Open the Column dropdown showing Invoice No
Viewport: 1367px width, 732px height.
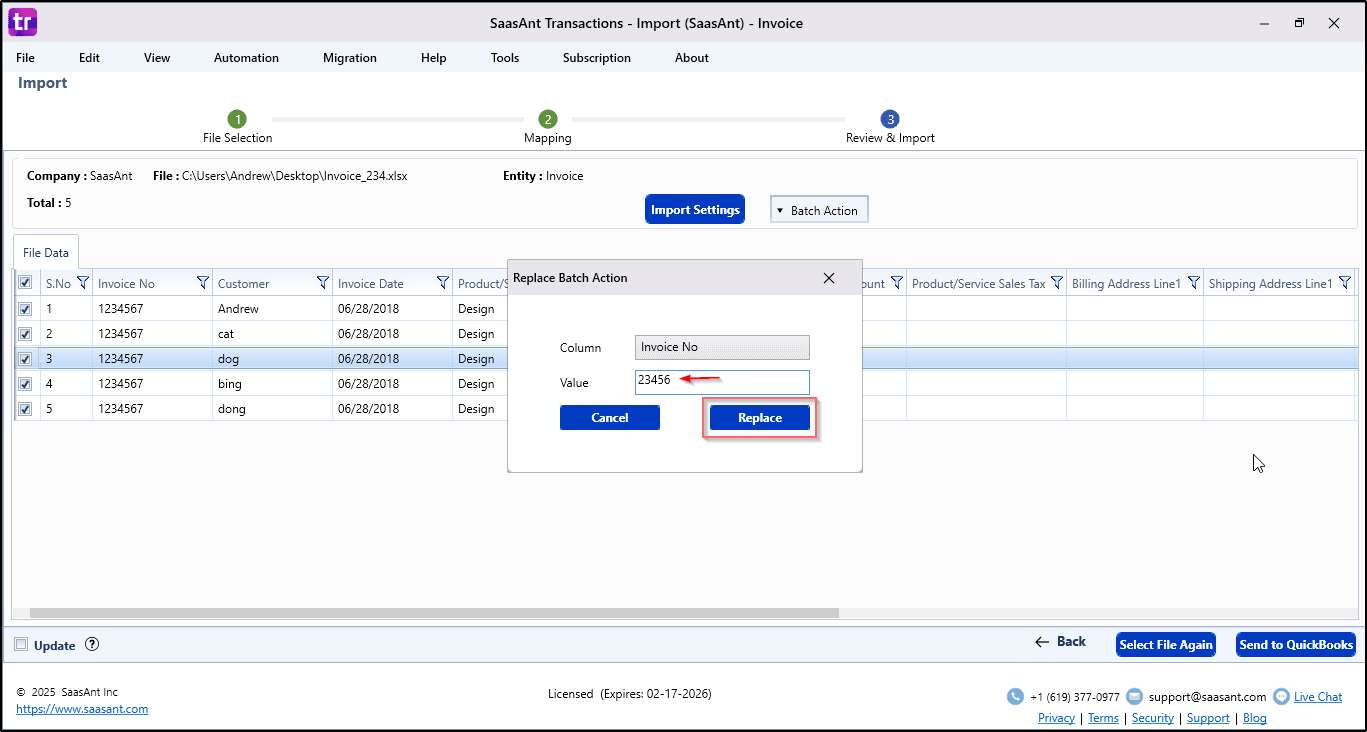[x=722, y=347]
